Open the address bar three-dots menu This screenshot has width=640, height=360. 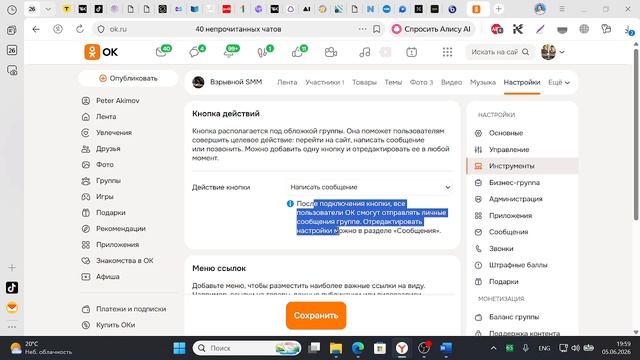coord(362,29)
